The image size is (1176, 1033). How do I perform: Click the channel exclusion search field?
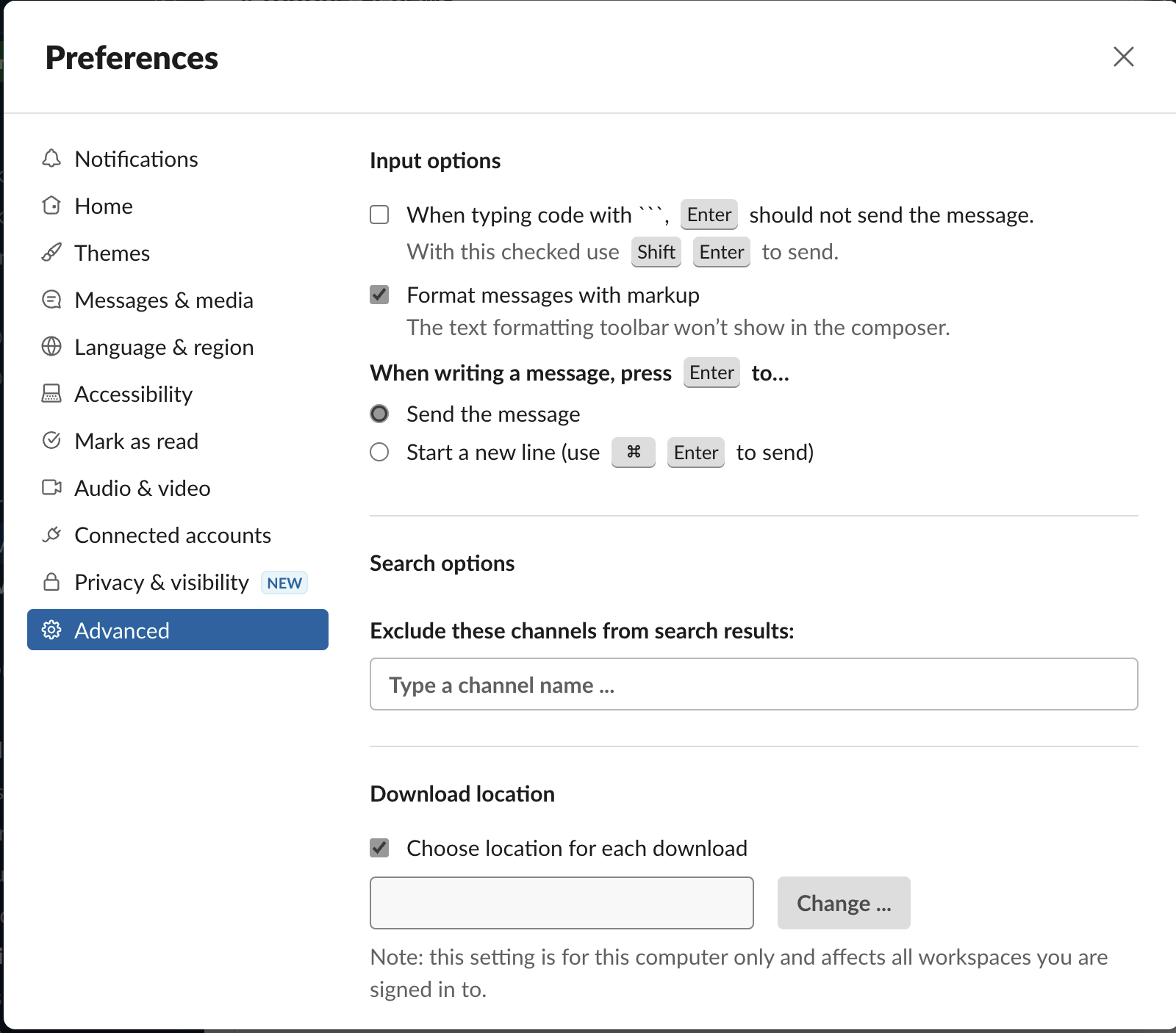pyautogui.click(x=753, y=684)
